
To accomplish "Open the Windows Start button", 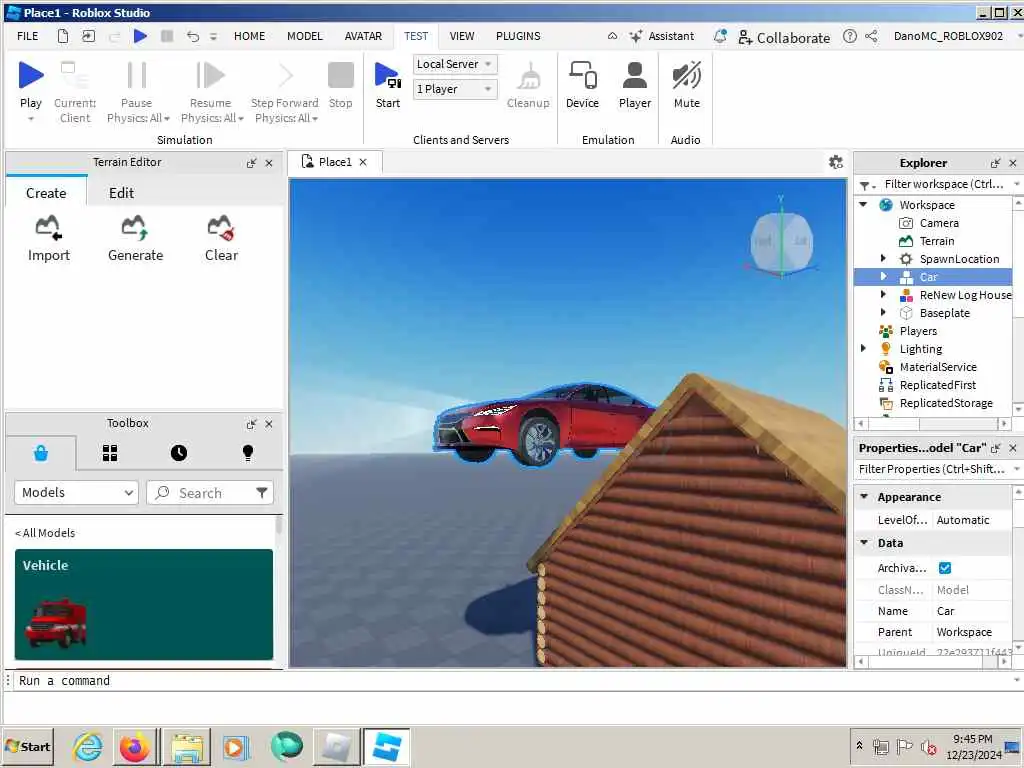I will pos(28,746).
